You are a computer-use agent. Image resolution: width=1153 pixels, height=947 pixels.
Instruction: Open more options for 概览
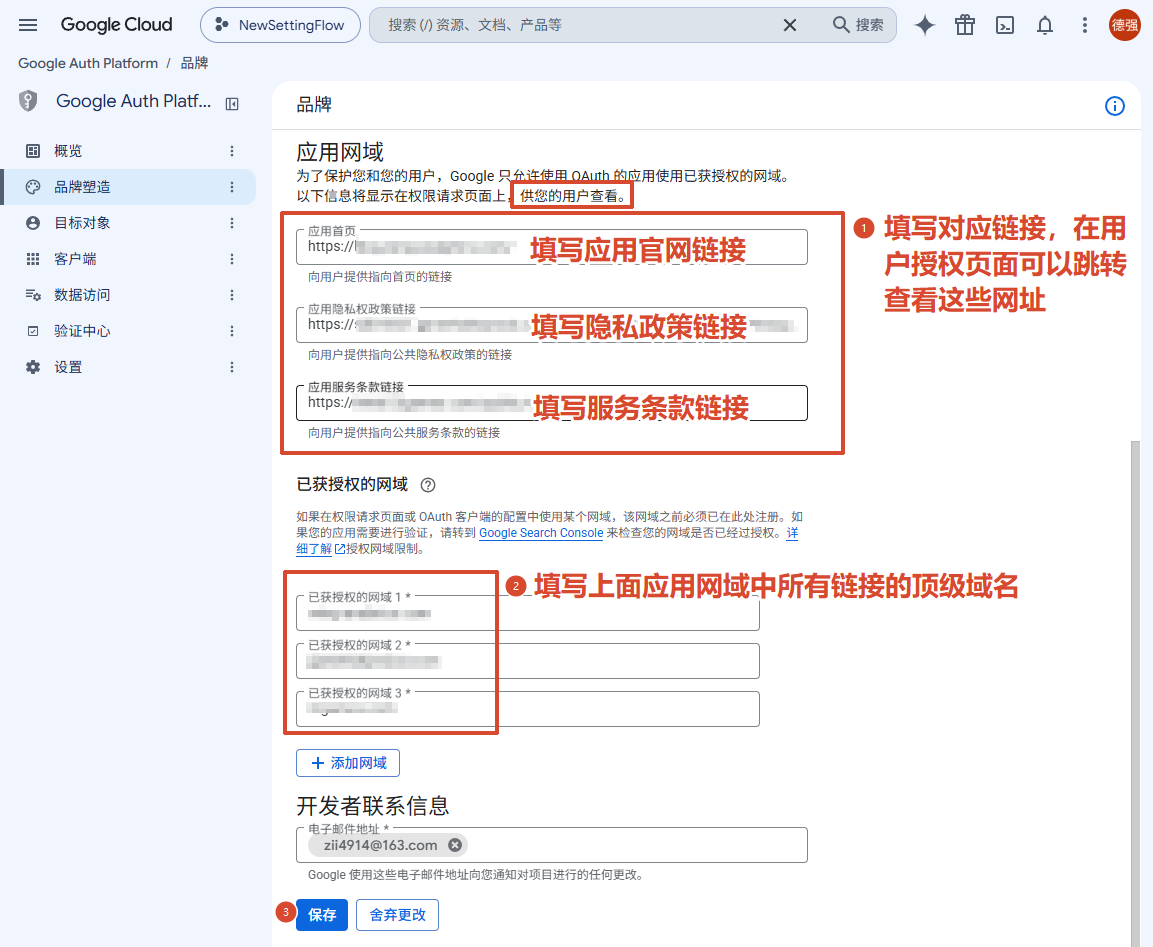(x=232, y=151)
